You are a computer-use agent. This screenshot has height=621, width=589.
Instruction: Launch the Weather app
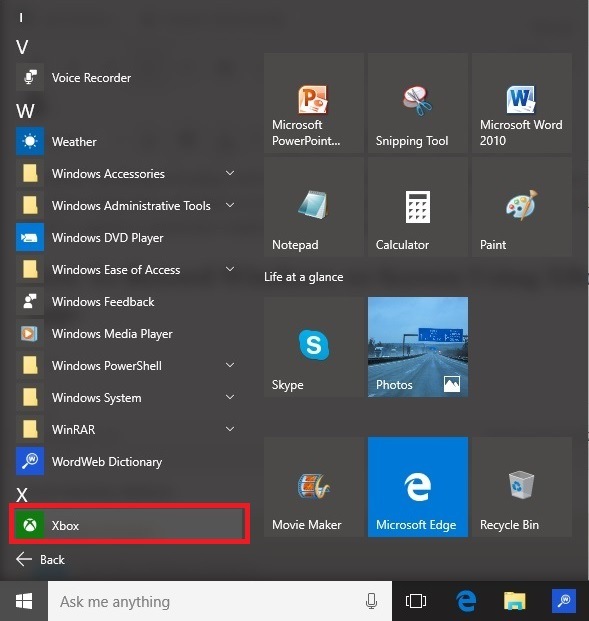pos(129,141)
